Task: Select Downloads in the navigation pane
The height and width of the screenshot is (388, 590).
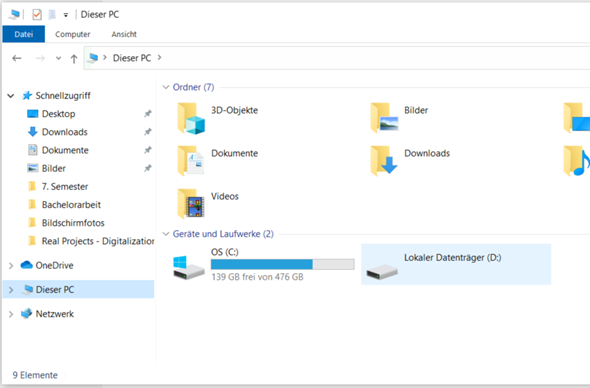Action: pyautogui.click(x=65, y=132)
